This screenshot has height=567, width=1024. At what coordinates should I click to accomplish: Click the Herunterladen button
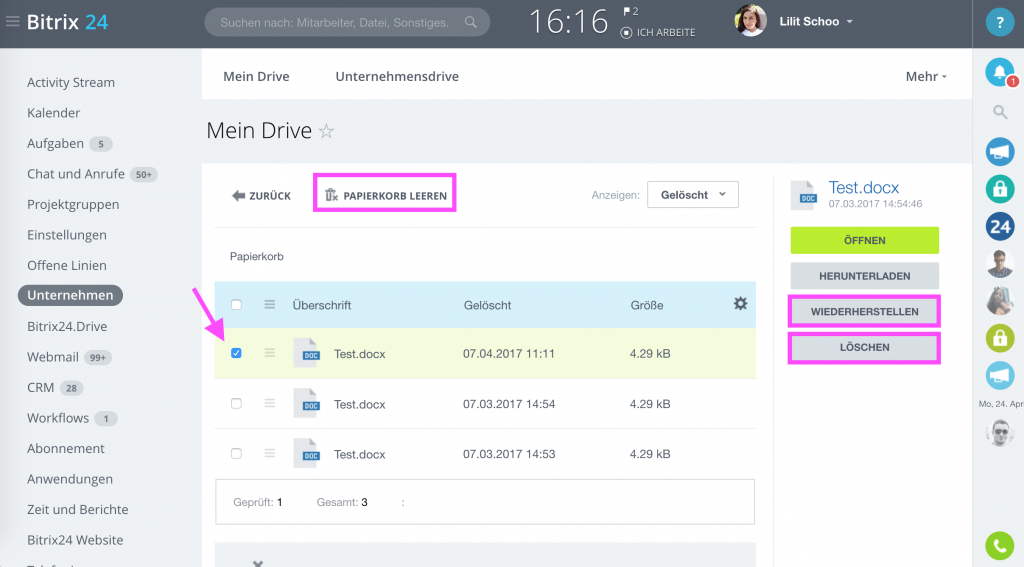[865, 276]
